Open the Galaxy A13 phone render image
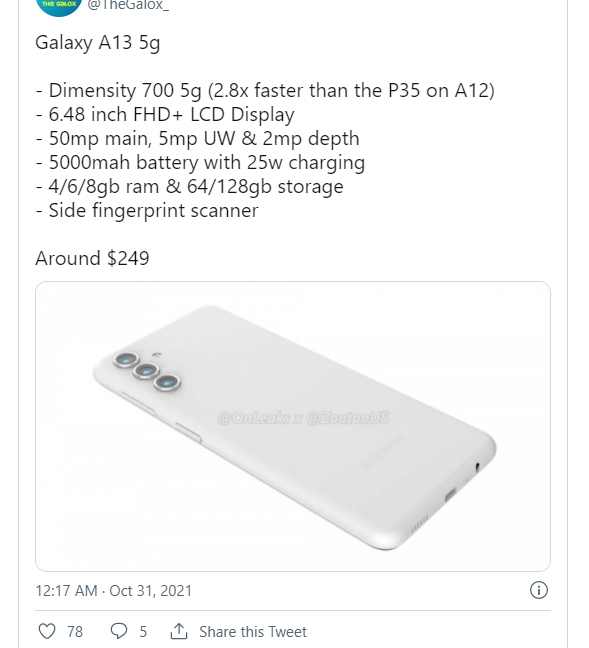The height and width of the screenshot is (648, 589). coord(293,426)
